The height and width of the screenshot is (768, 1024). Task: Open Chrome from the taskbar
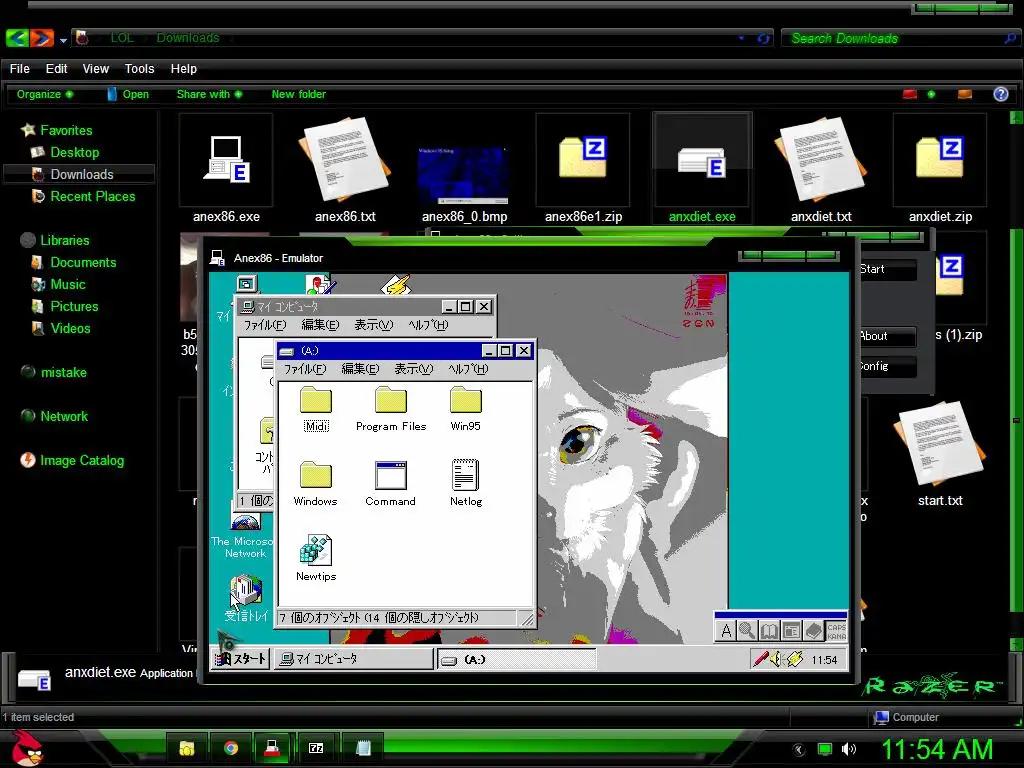(231, 748)
